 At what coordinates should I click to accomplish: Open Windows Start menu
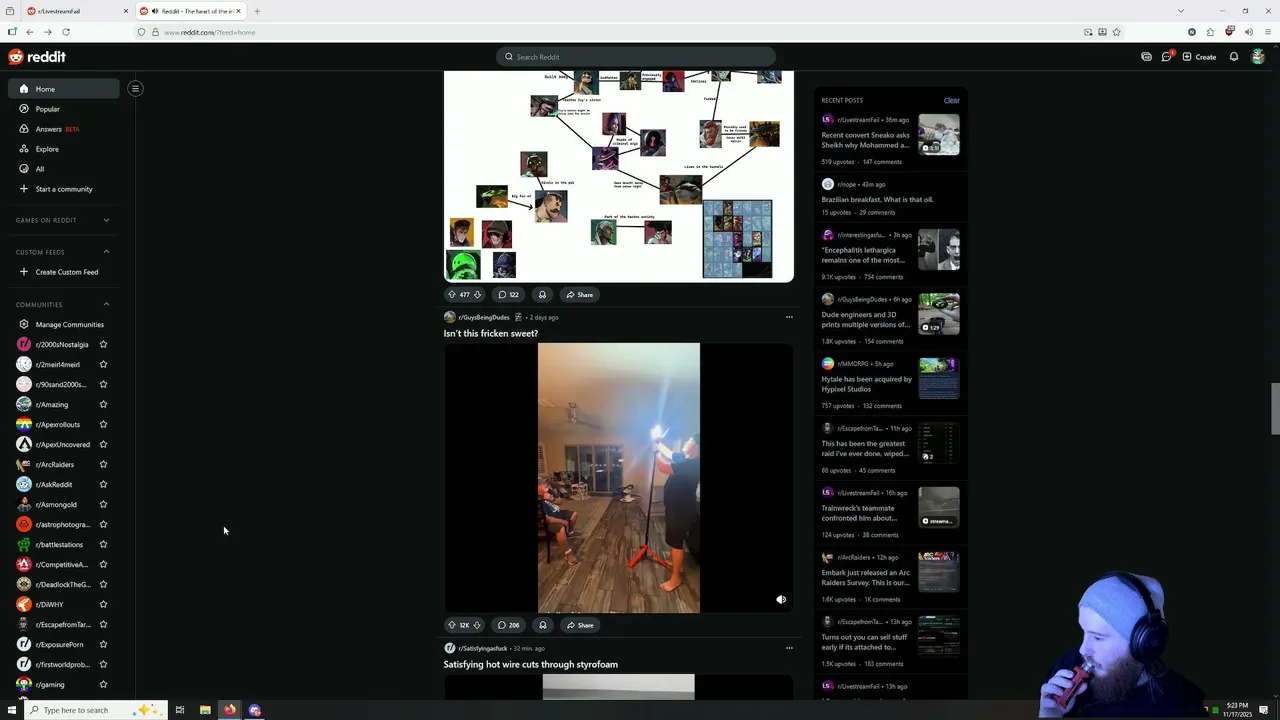(12, 710)
